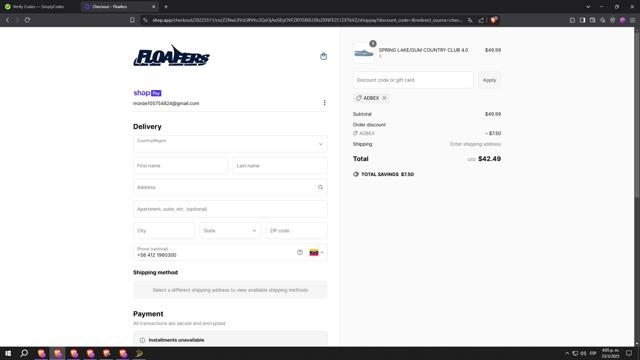The width and height of the screenshot is (640, 360).
Task: Click the SPRING LAKE/GUM COUNTRY CLUB 4.0 product name
Action: click(x=423, y=50)
